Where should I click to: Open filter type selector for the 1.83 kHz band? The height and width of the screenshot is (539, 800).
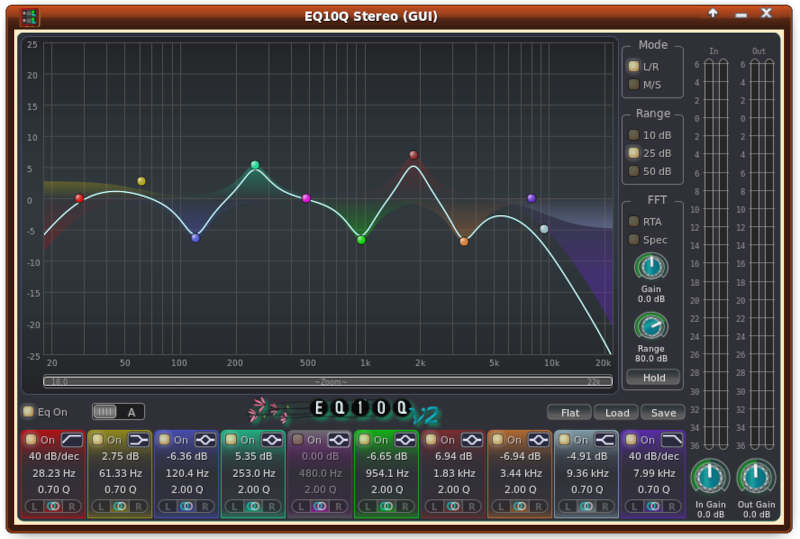pyautogui.click(x=472, y=440)
